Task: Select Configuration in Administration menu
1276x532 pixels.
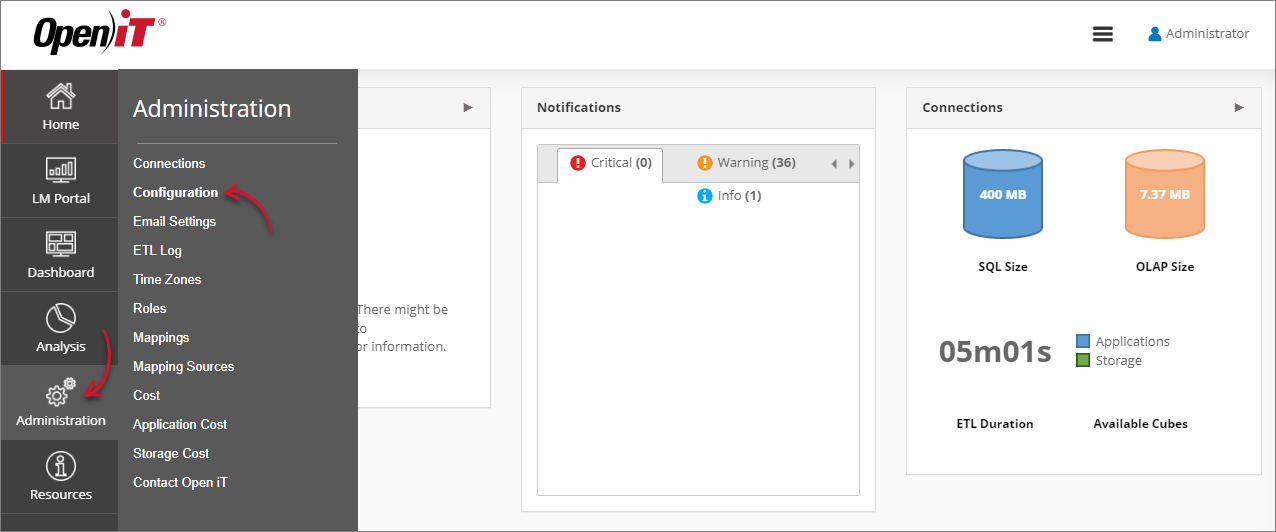Action: (175, 192)
